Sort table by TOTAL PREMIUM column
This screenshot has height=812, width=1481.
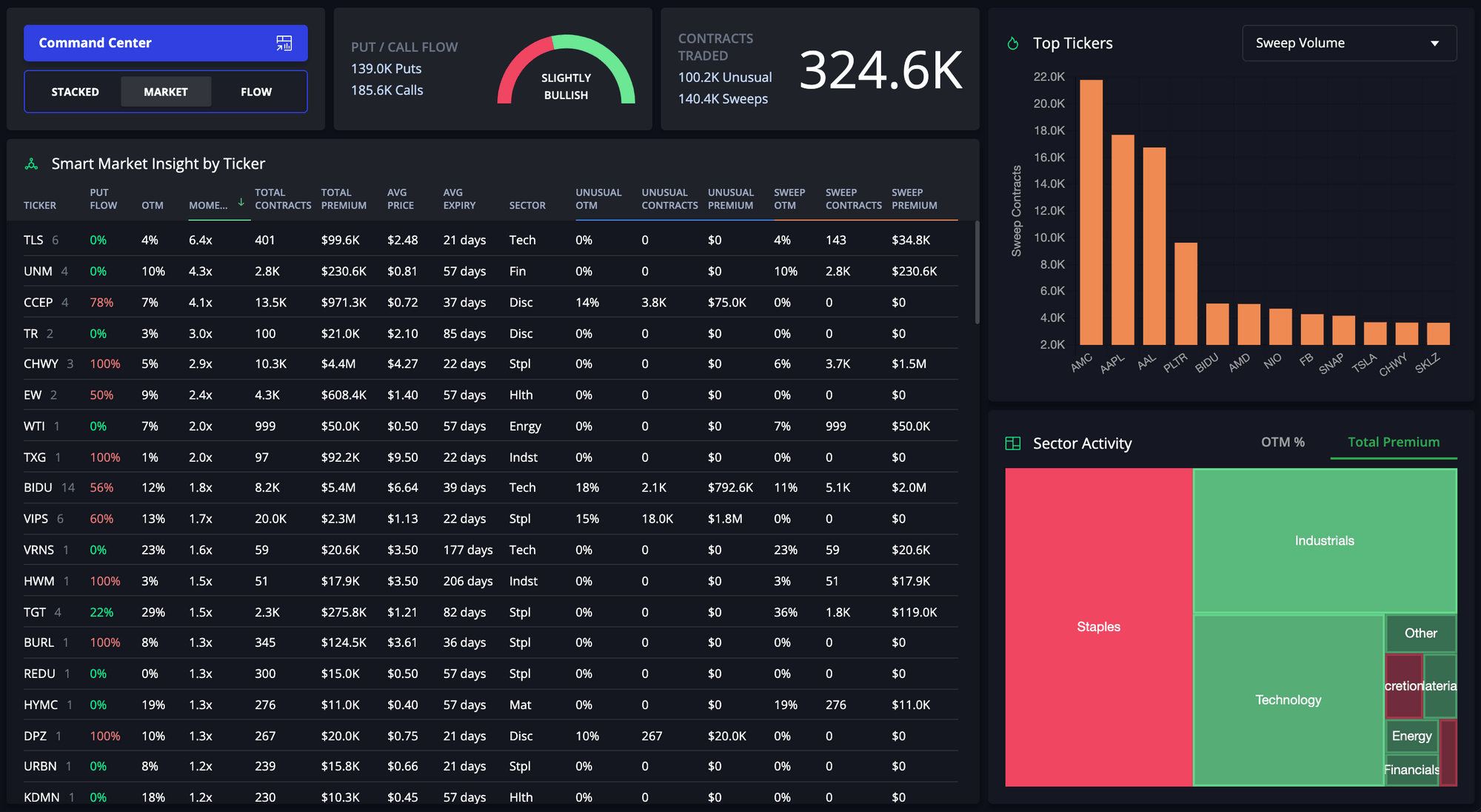pyautogui.click(x=344, y=198)
